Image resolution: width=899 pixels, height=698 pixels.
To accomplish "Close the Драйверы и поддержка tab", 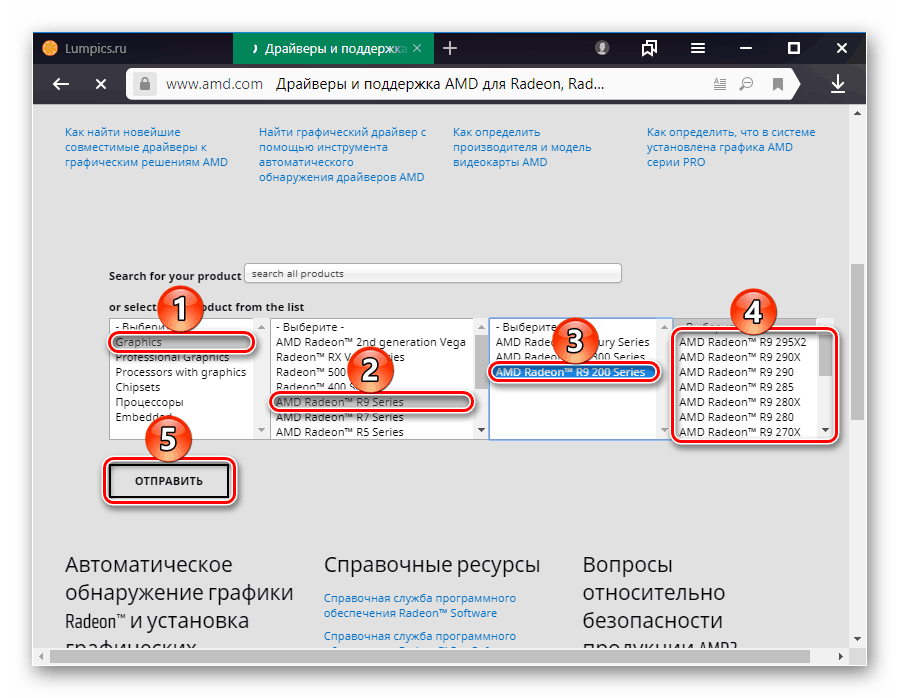I will (x=417, y=48).
